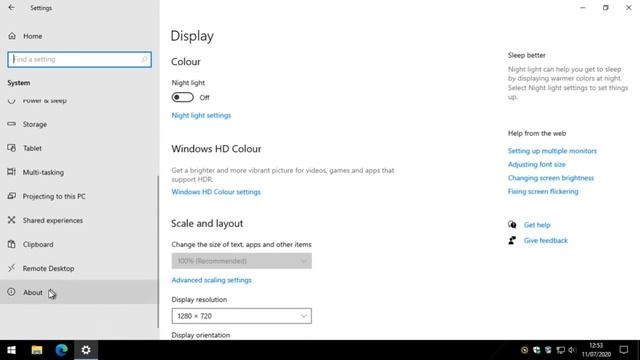Screen dimensions: 640x360
Task: Click the Clipboard sidebar icon
Action: click(11, 244)
